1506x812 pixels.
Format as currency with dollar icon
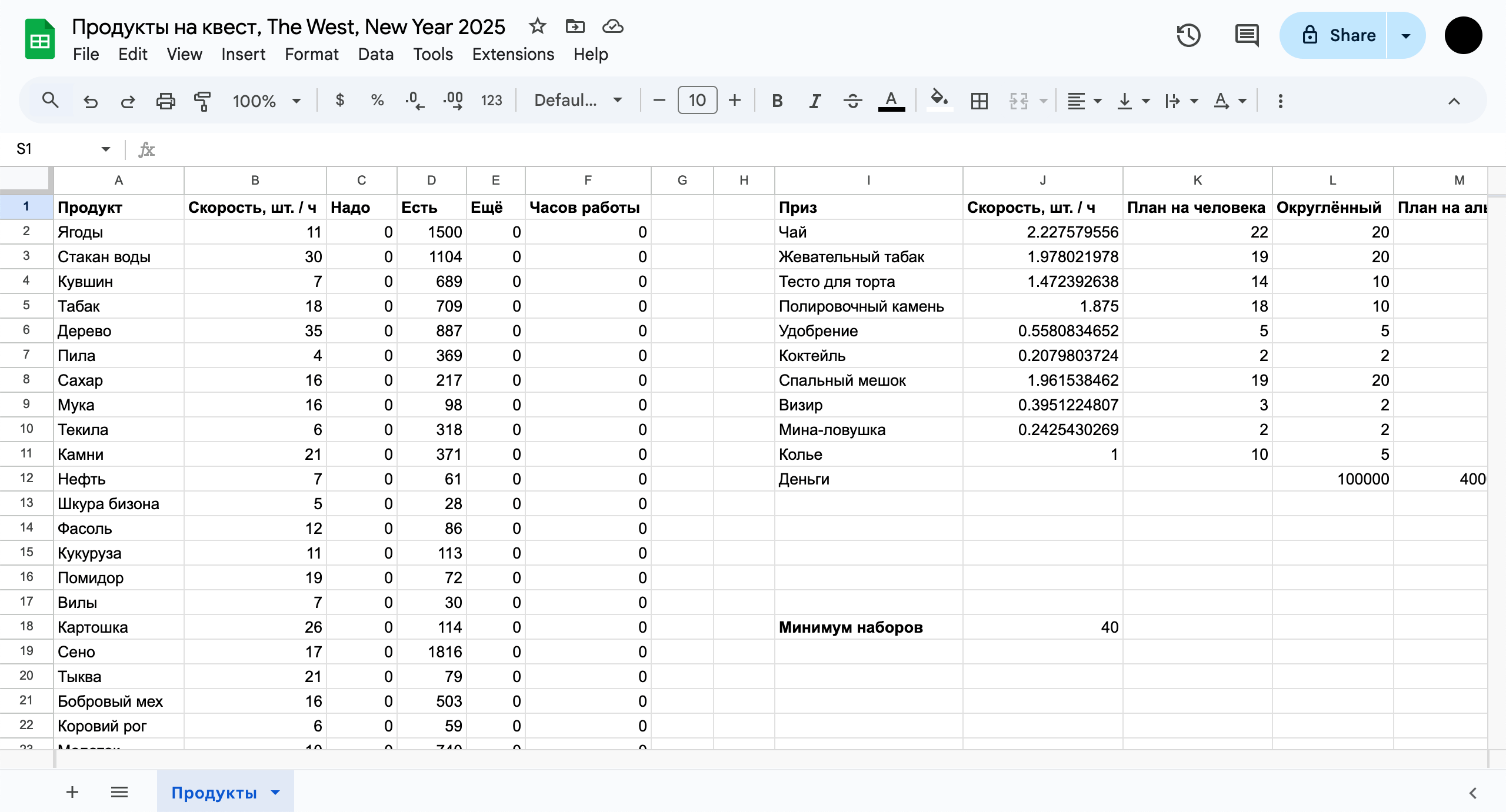click(339, 101)
